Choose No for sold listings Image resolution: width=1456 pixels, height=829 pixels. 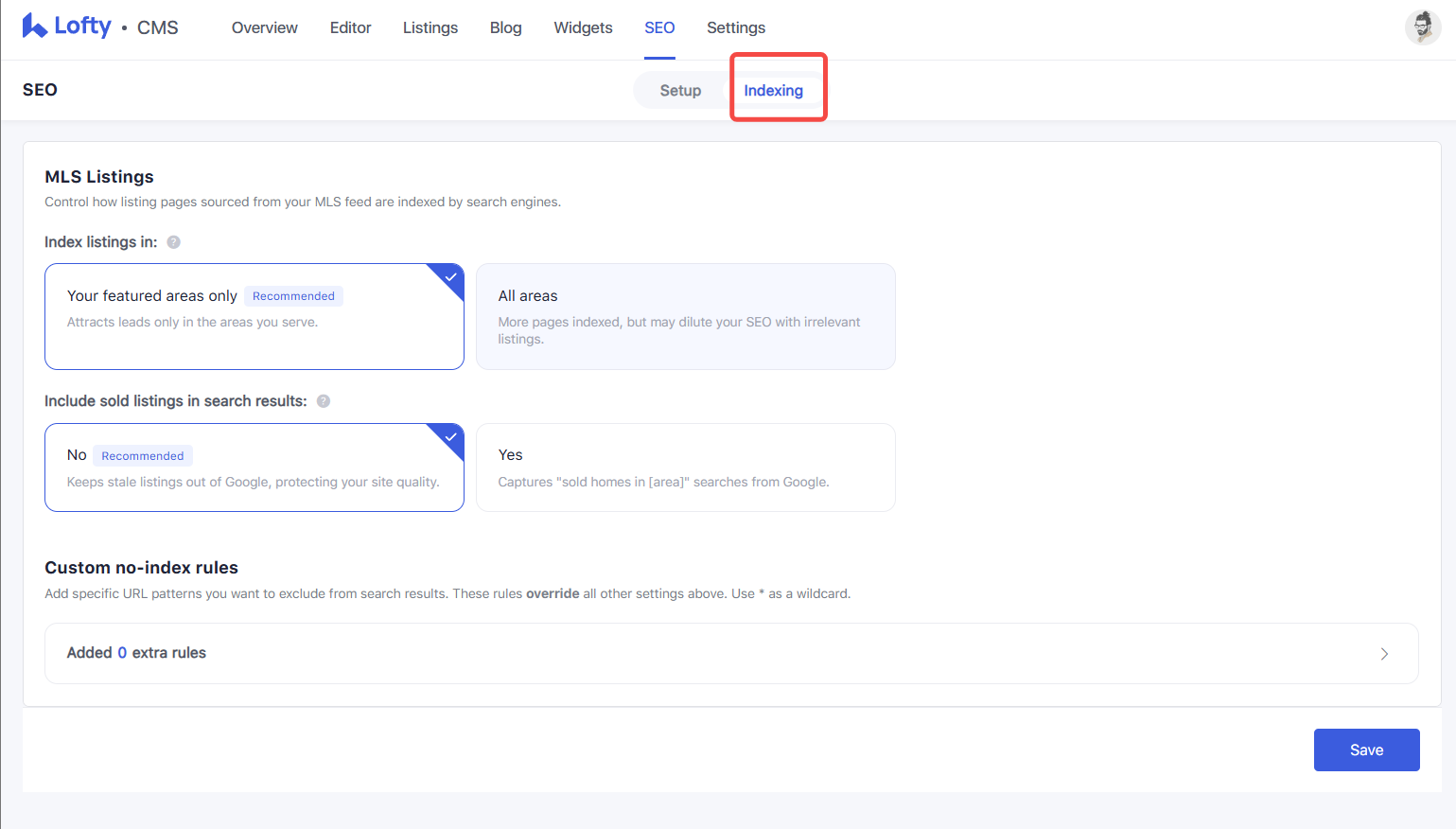pos(254,467)
